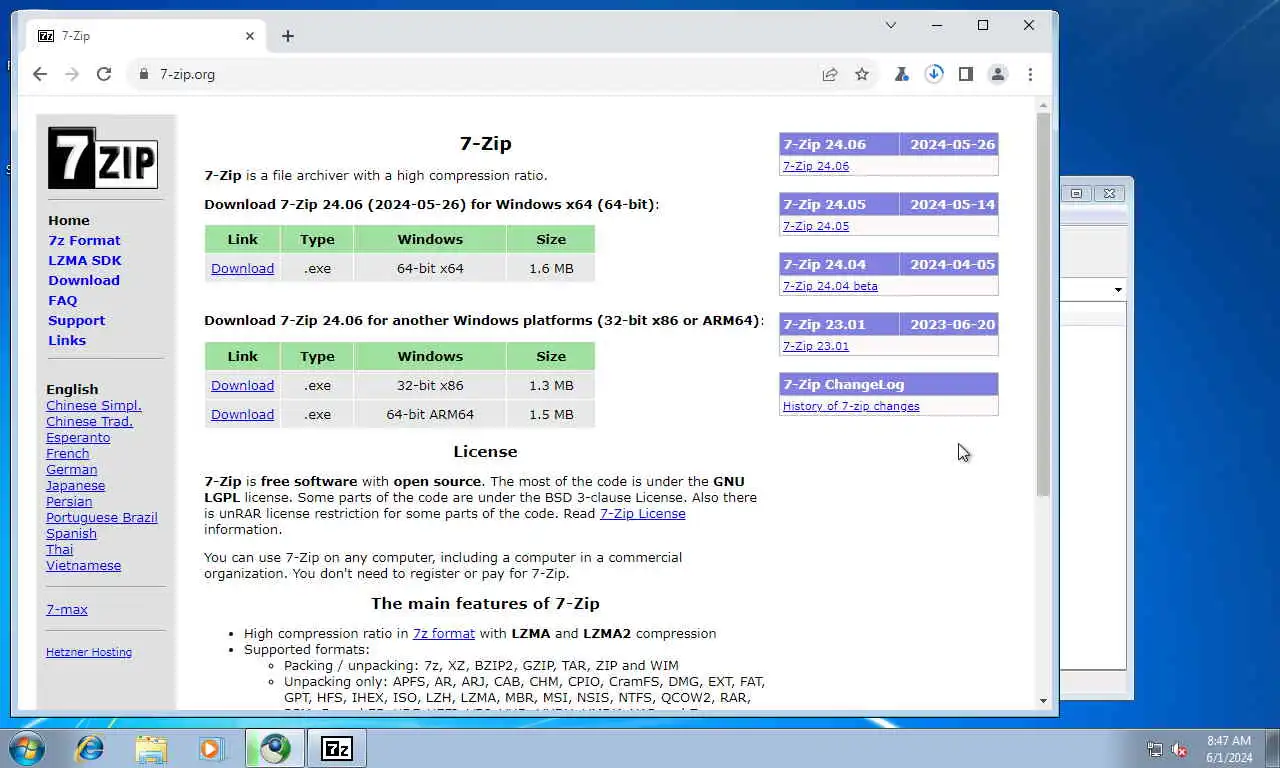Open the 7-max link
Image resolution: width=1280 pixels, height=768 pixels.
[x=67, y=609]
